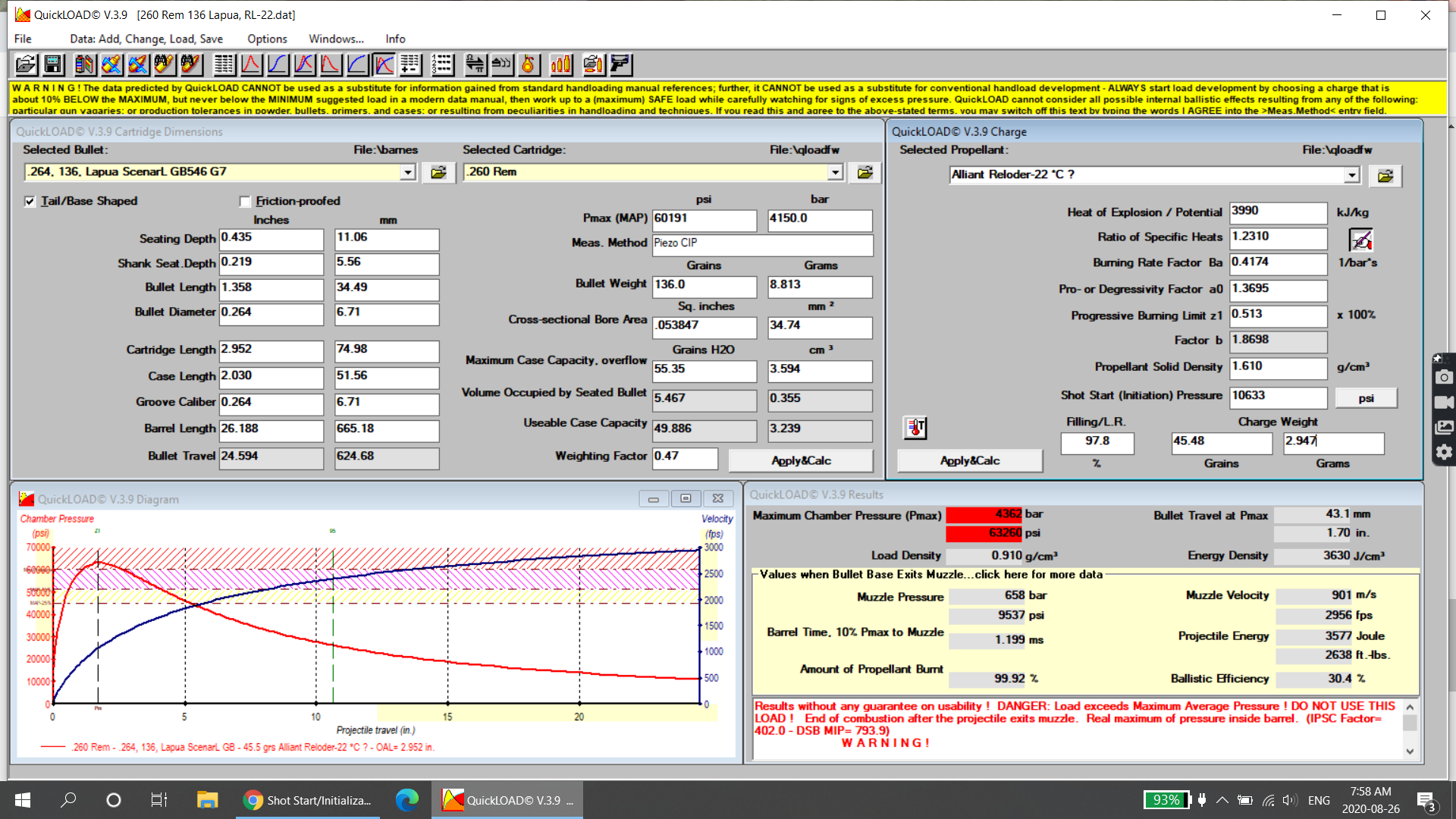The width and height of the screenshot is (1456, 819).
Task: Expand the Selected Cartridge dropdown
Action: 835,172
